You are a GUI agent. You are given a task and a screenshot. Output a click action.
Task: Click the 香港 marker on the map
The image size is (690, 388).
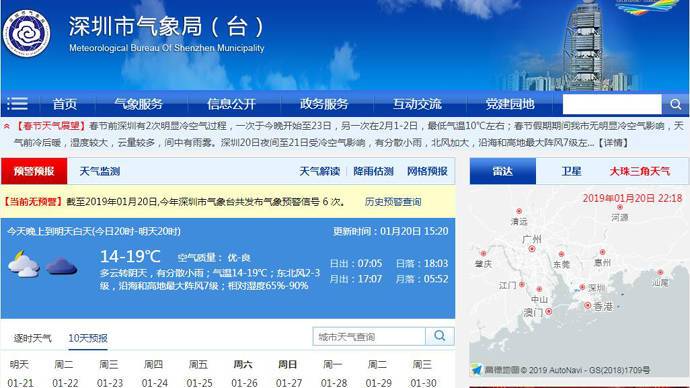click(x=587, y=305)
